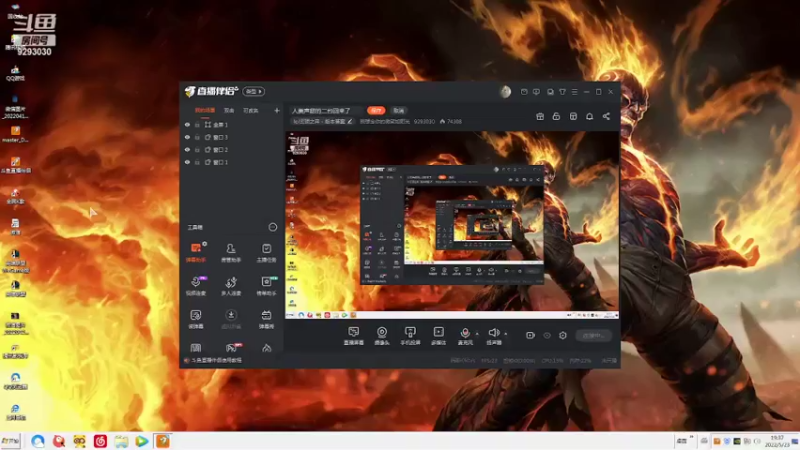This screenshot has height=450, width=800.
Task: Open the 榜单助手 tool
Action: pos(266,286)
